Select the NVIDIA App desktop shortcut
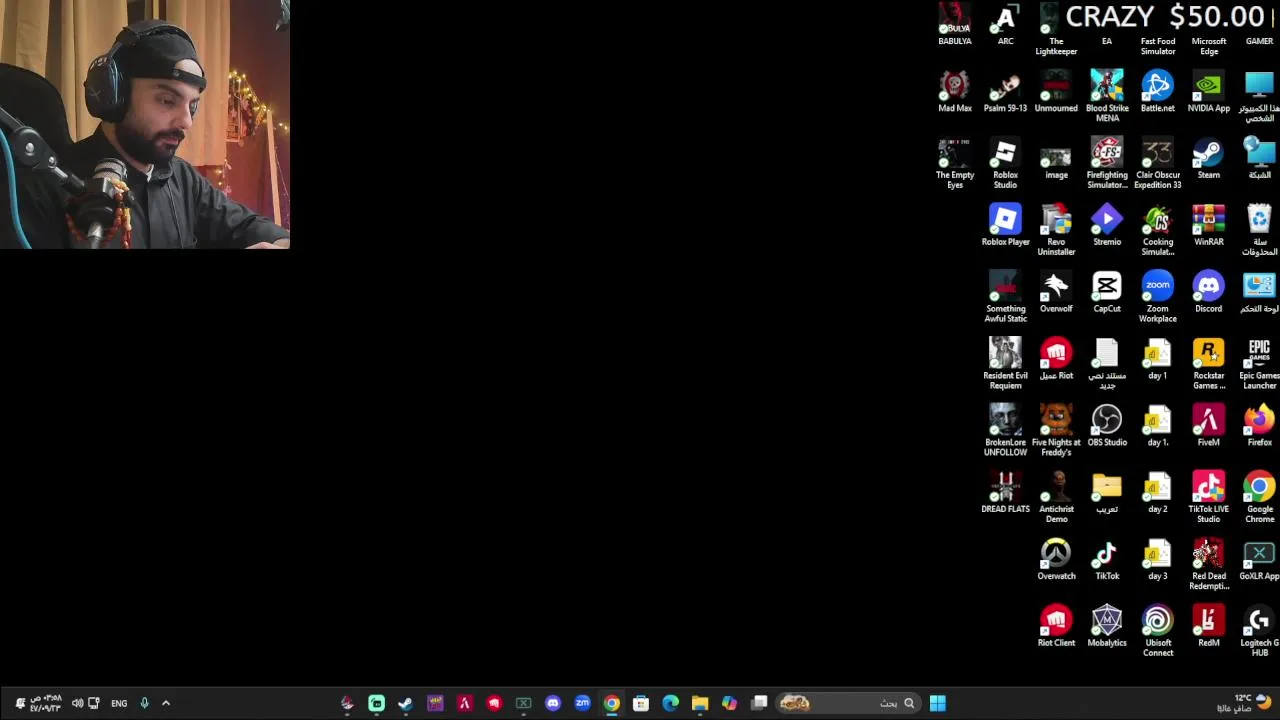 [x=1208, y=92]
